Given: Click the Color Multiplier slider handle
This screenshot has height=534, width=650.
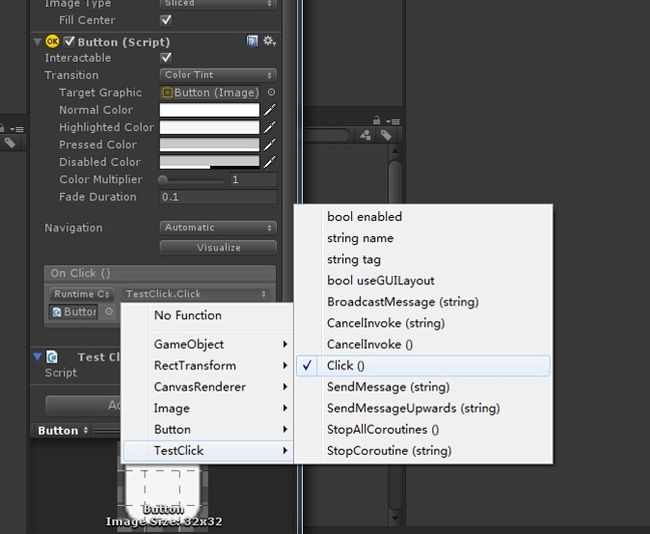Looking at the screenshot, I should [163, 180].
